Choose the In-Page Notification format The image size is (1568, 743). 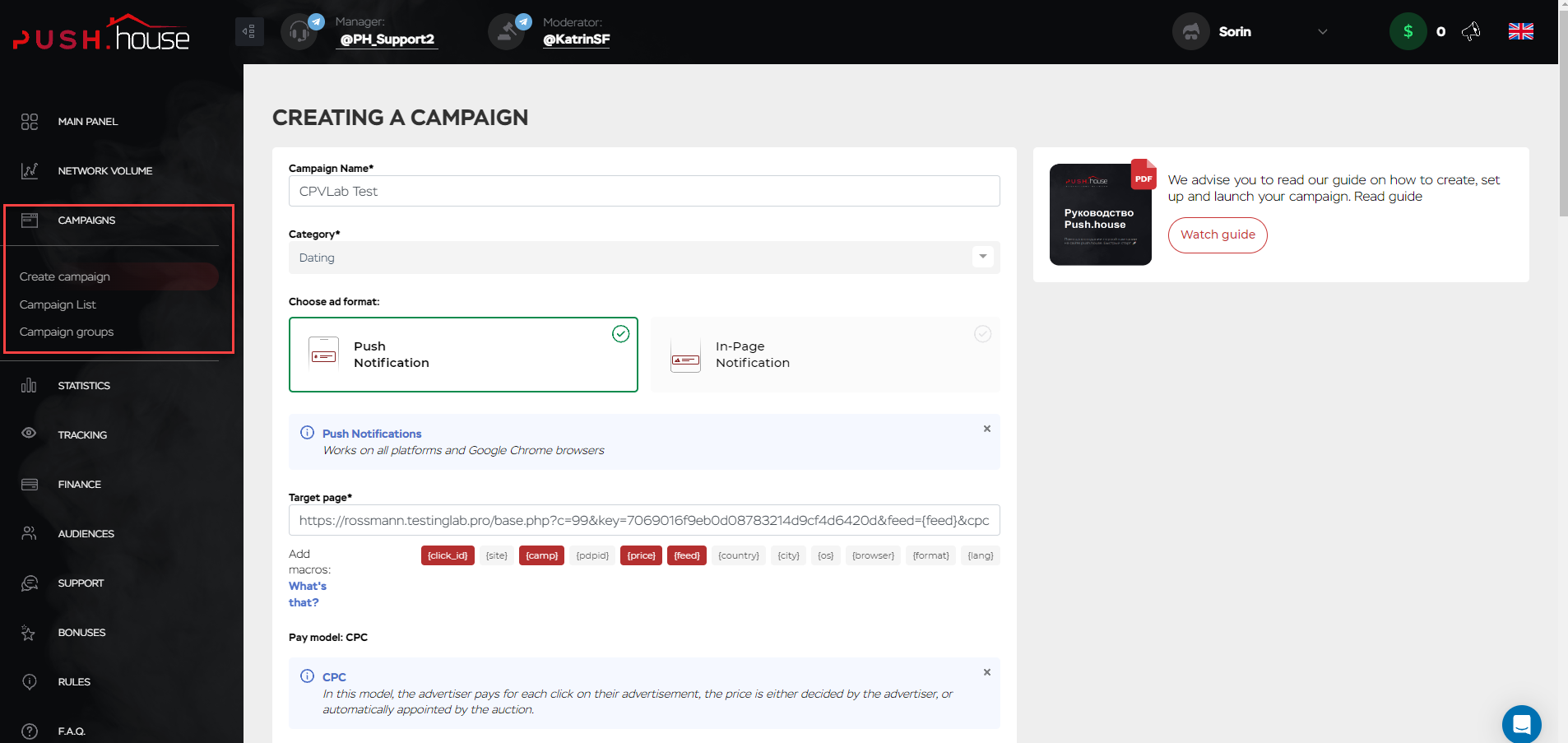(x=824, y=355)
